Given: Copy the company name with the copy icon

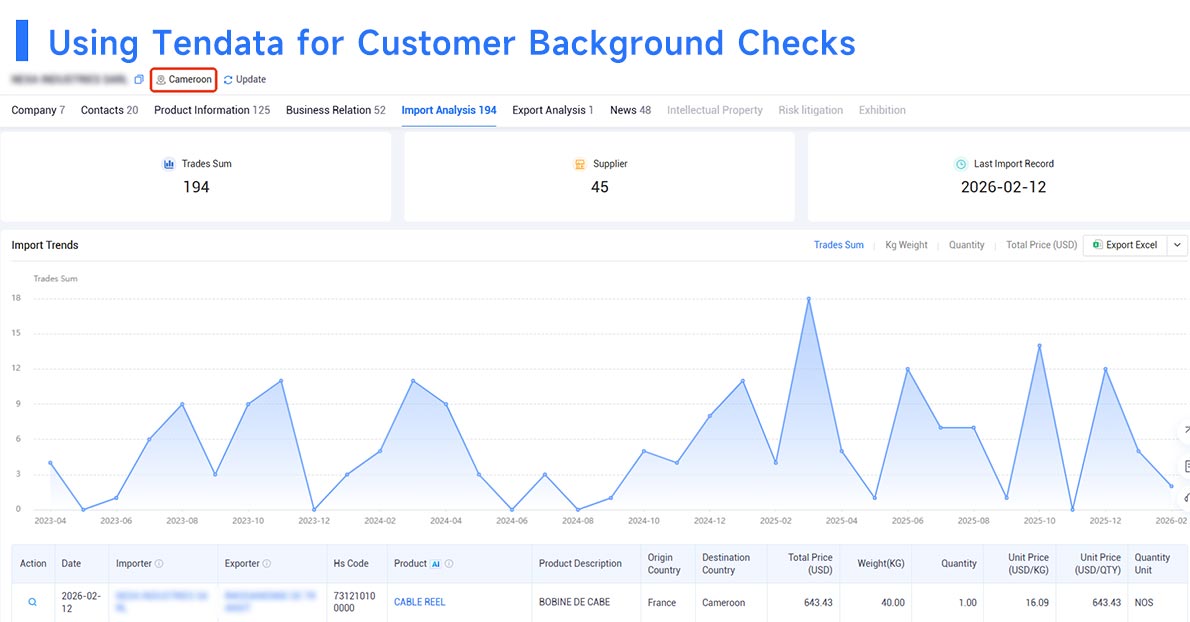Looking at the screenshot, I should (139, 79).
